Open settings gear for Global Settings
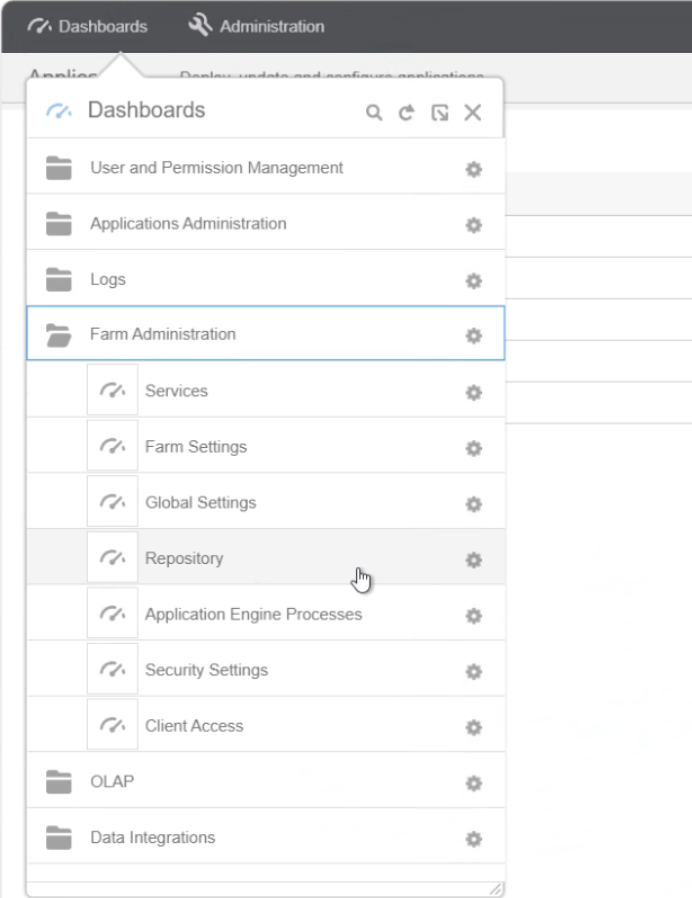Image resolution: width=692 pixels, height=898 pixels. pyautogui.click(x=473, y=504)
